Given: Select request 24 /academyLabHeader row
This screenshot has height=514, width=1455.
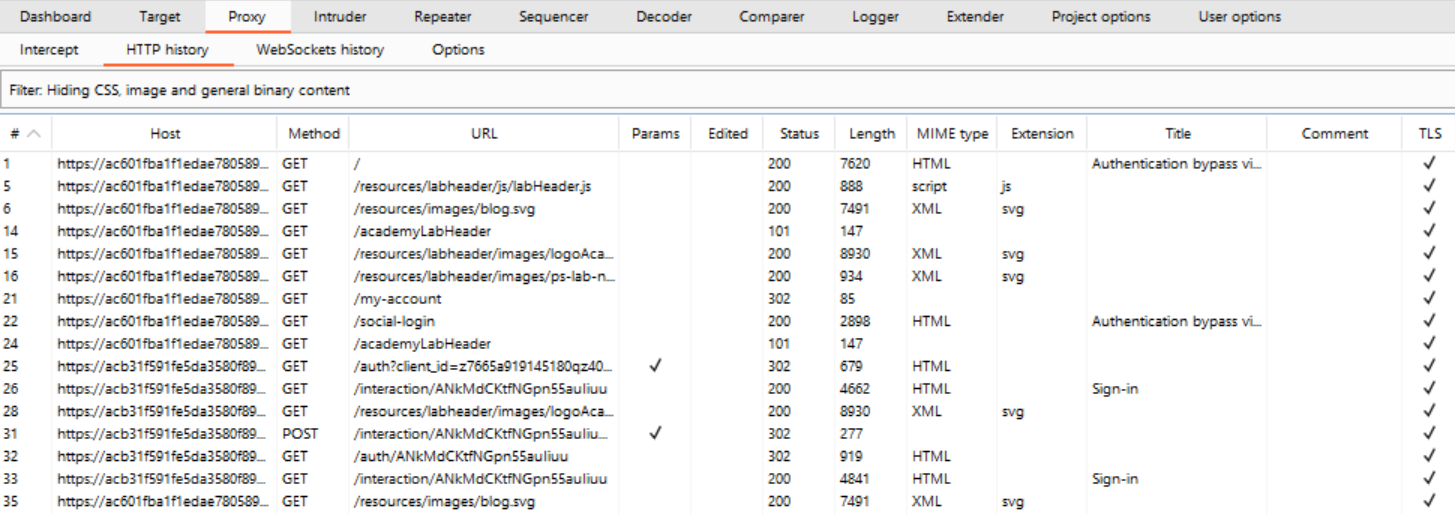Looking at the screenshot, I should [x=727, y=344].
